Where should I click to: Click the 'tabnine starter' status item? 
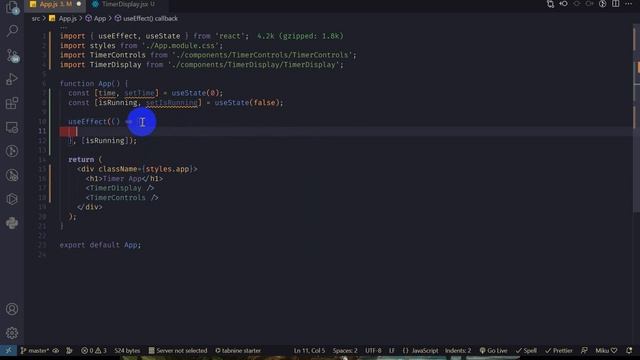238,351
